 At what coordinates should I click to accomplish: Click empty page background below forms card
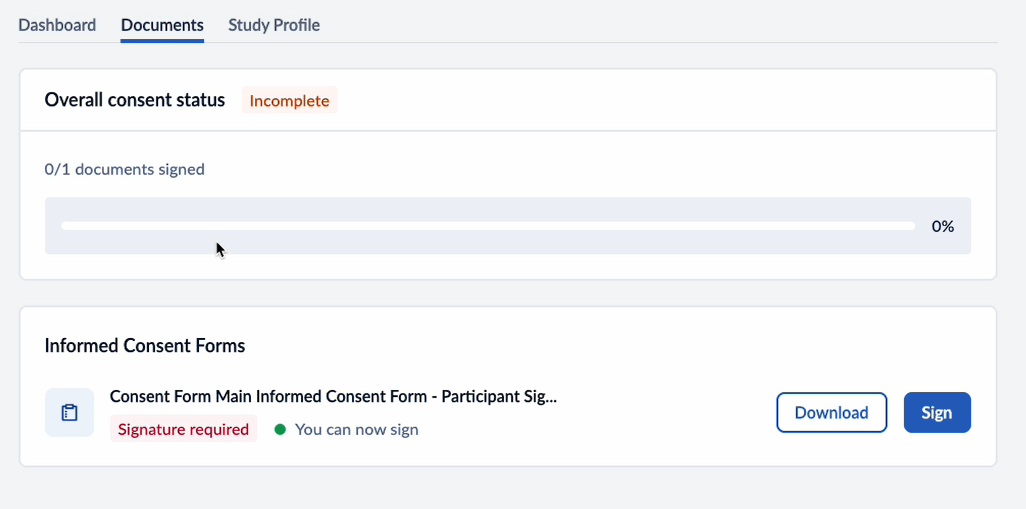(x=507, y=488)
